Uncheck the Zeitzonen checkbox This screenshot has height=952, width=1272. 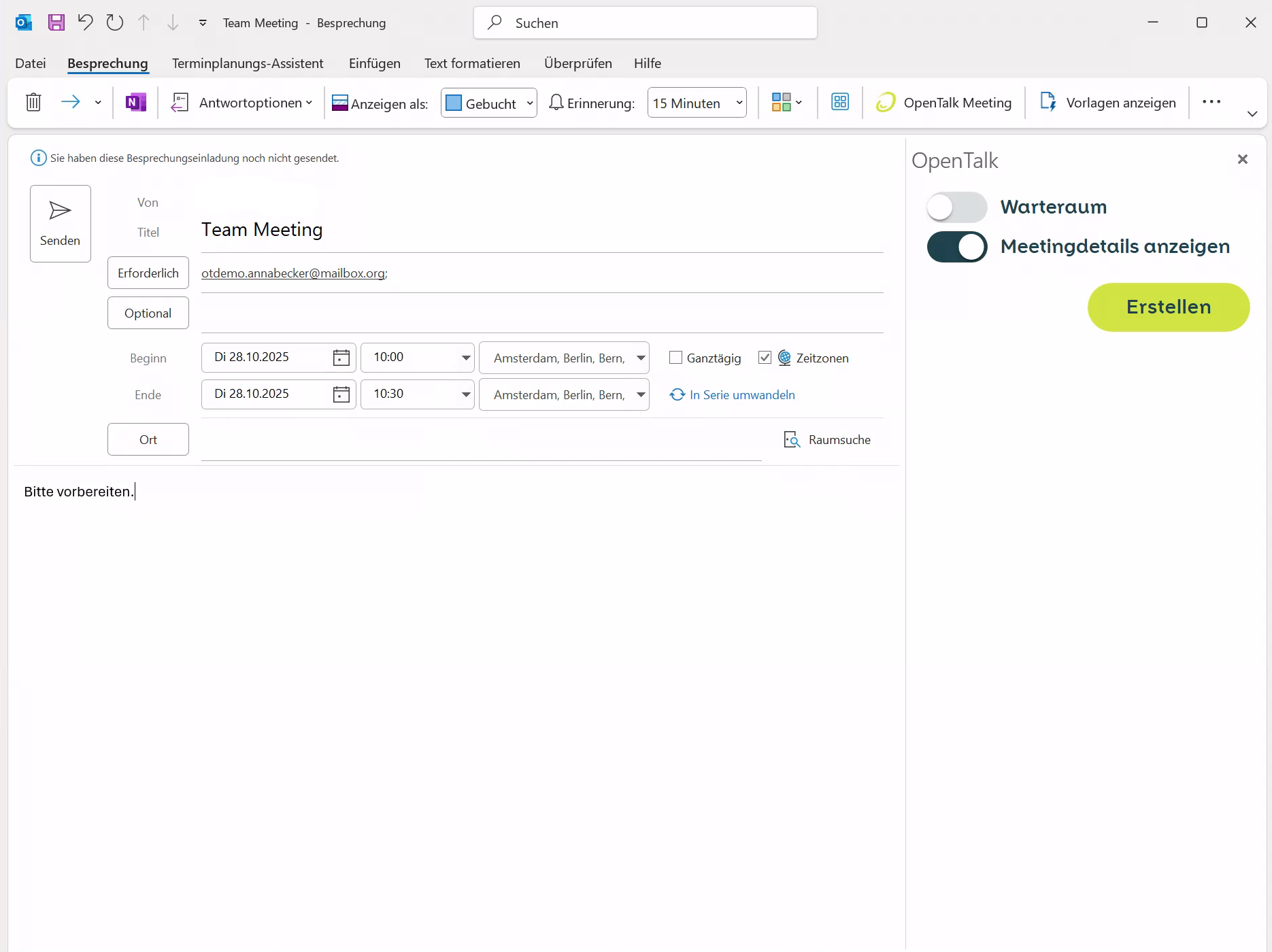765,358
